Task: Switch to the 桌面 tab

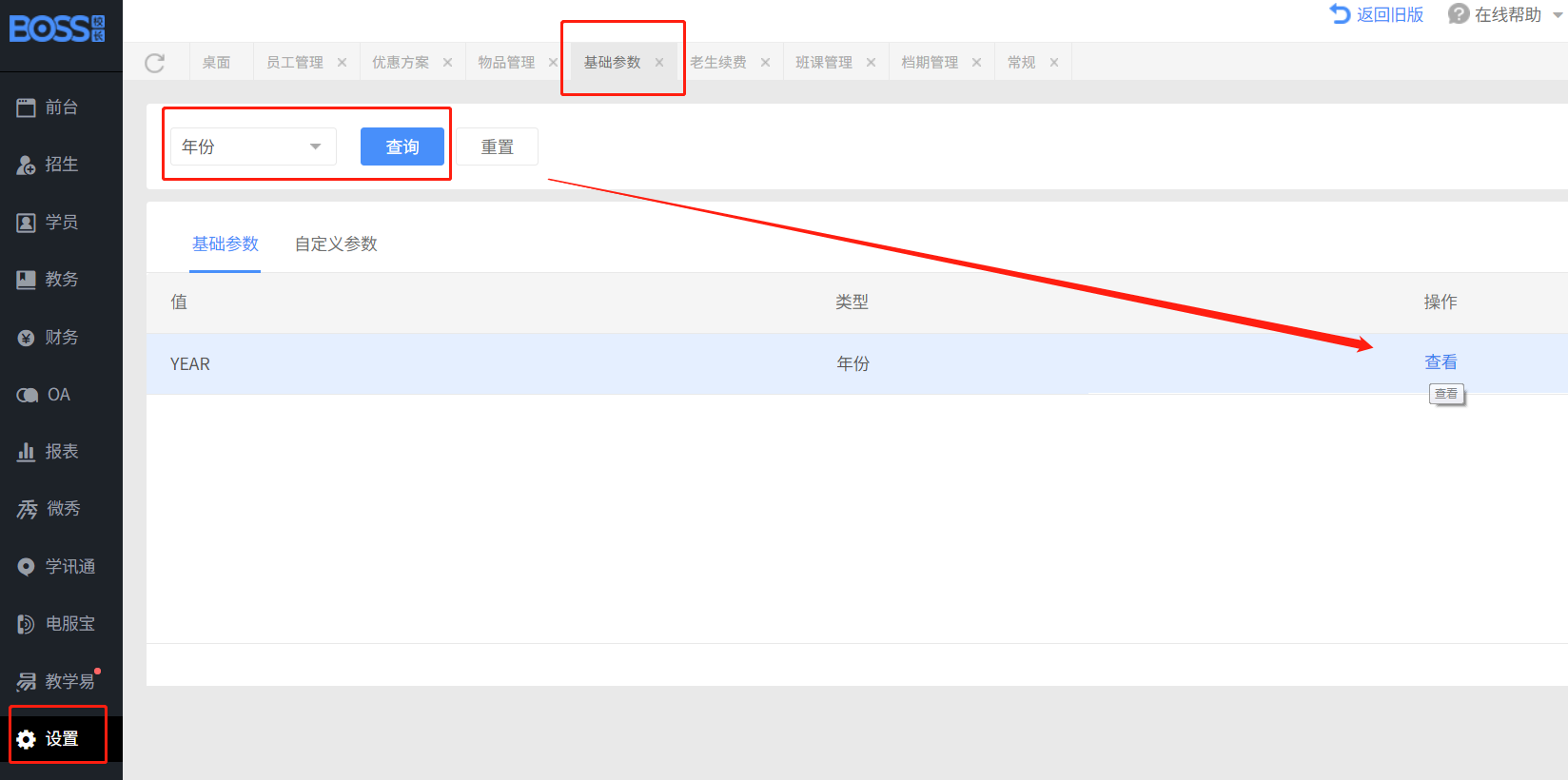Action: 216,63
